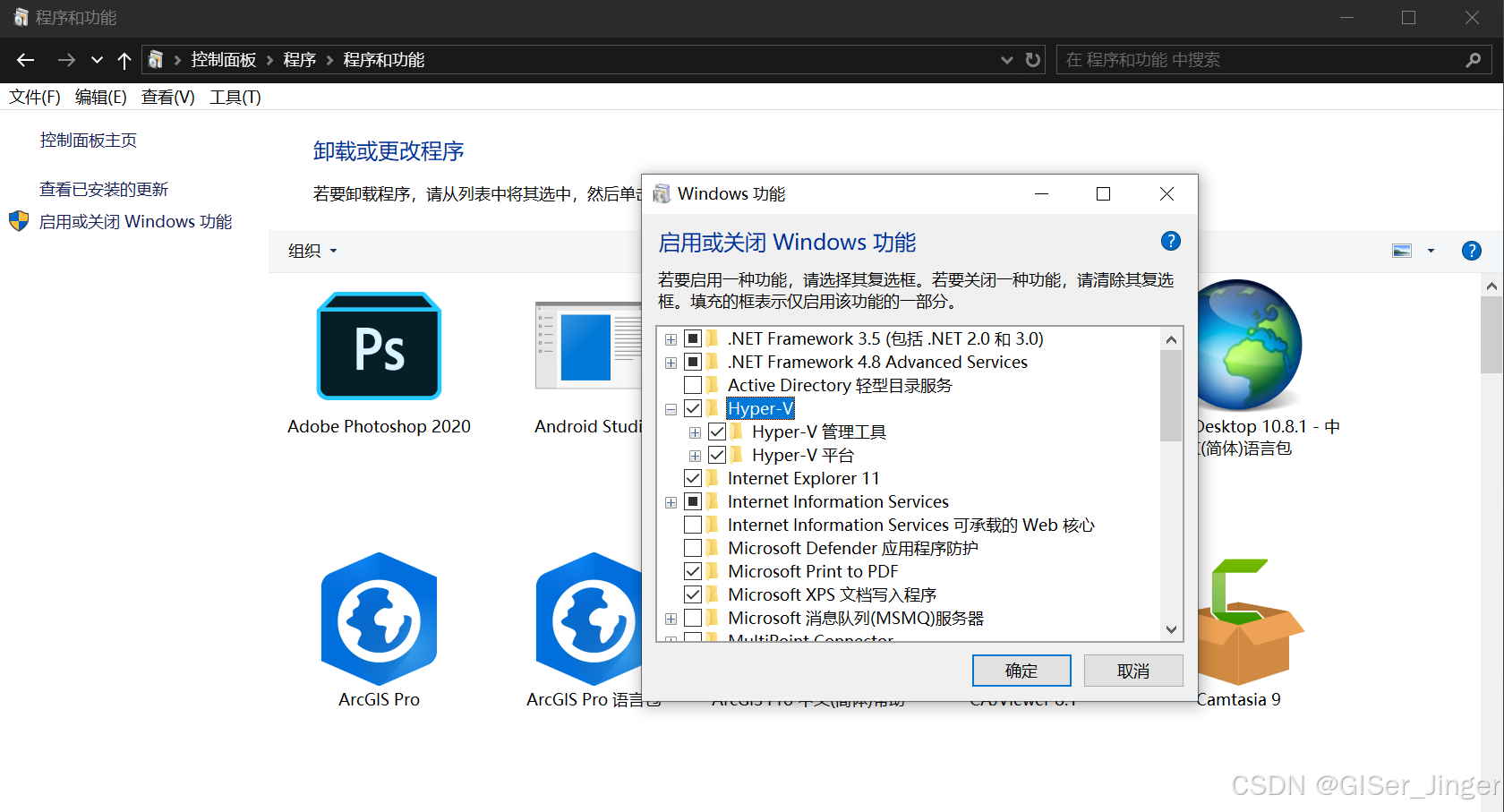Uncheck the Hyper-V feature checkbox
1504x812 pixels.
[x=692, y=408]
